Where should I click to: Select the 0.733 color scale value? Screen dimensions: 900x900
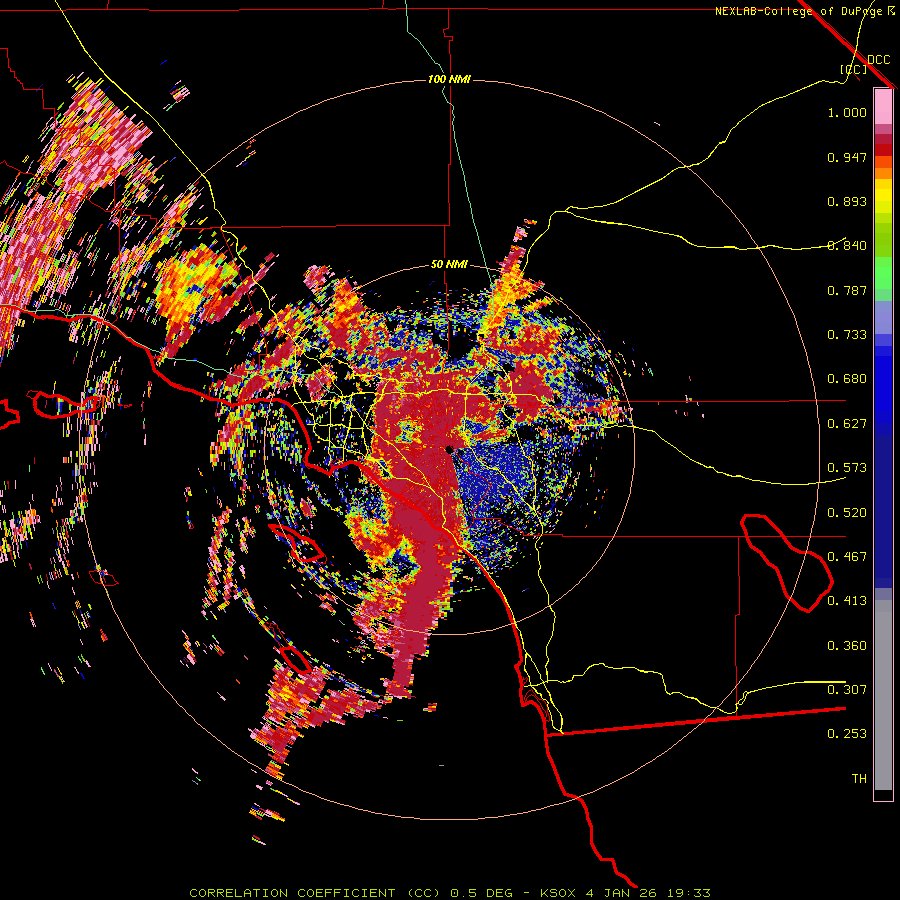coord(847,335)
